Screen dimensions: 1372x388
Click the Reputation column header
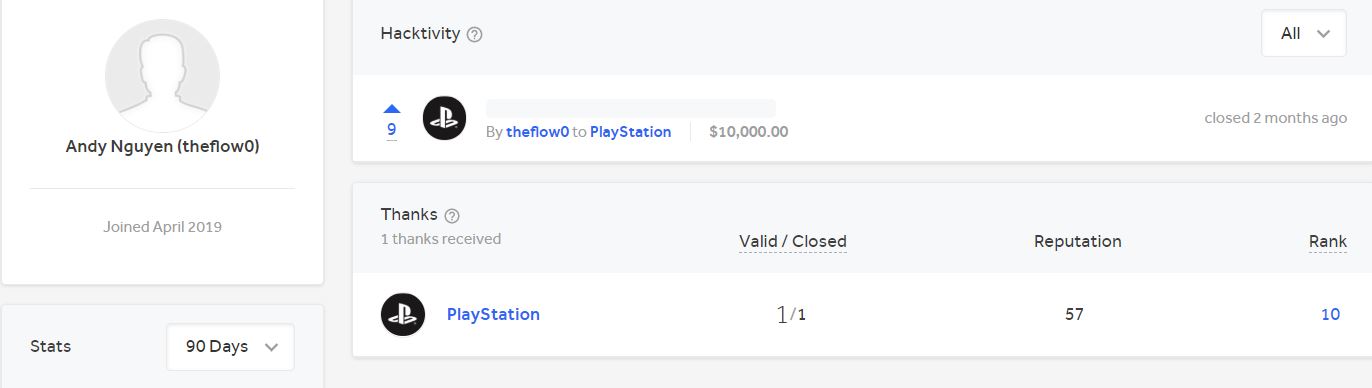tap(1077, 241)
